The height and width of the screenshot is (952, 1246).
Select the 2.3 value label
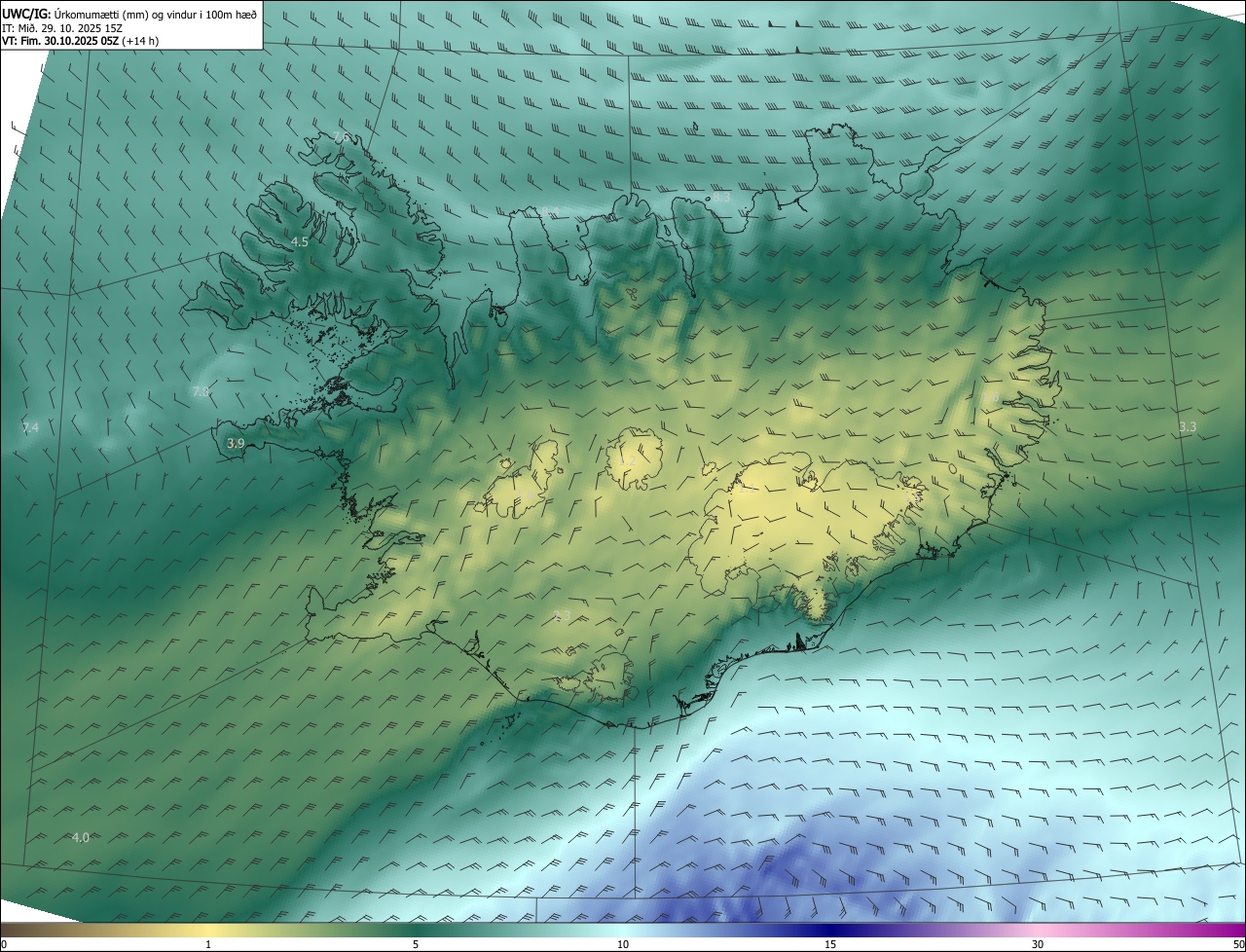(x=562, y=615)
